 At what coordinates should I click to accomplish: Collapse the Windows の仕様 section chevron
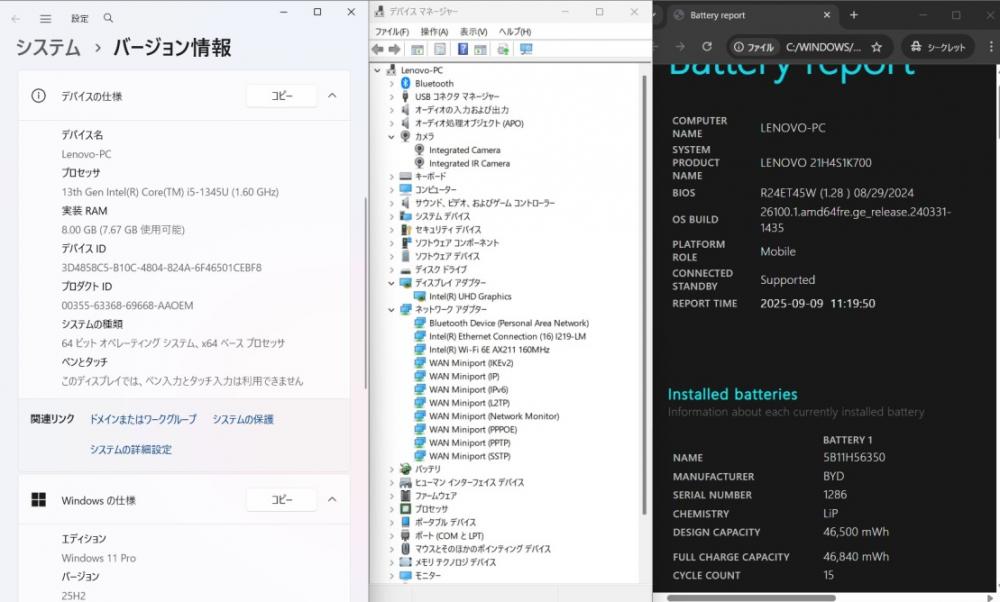(332, 500)
